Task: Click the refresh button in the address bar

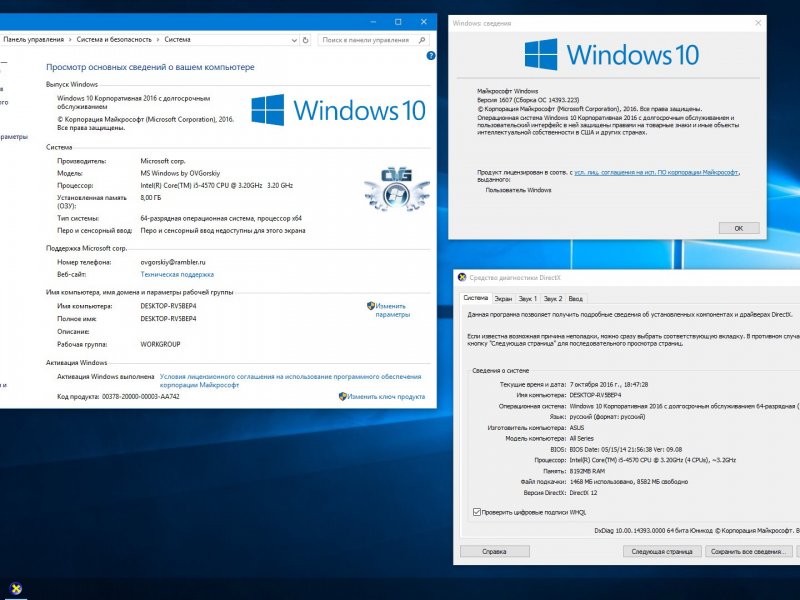Action: 306,40
